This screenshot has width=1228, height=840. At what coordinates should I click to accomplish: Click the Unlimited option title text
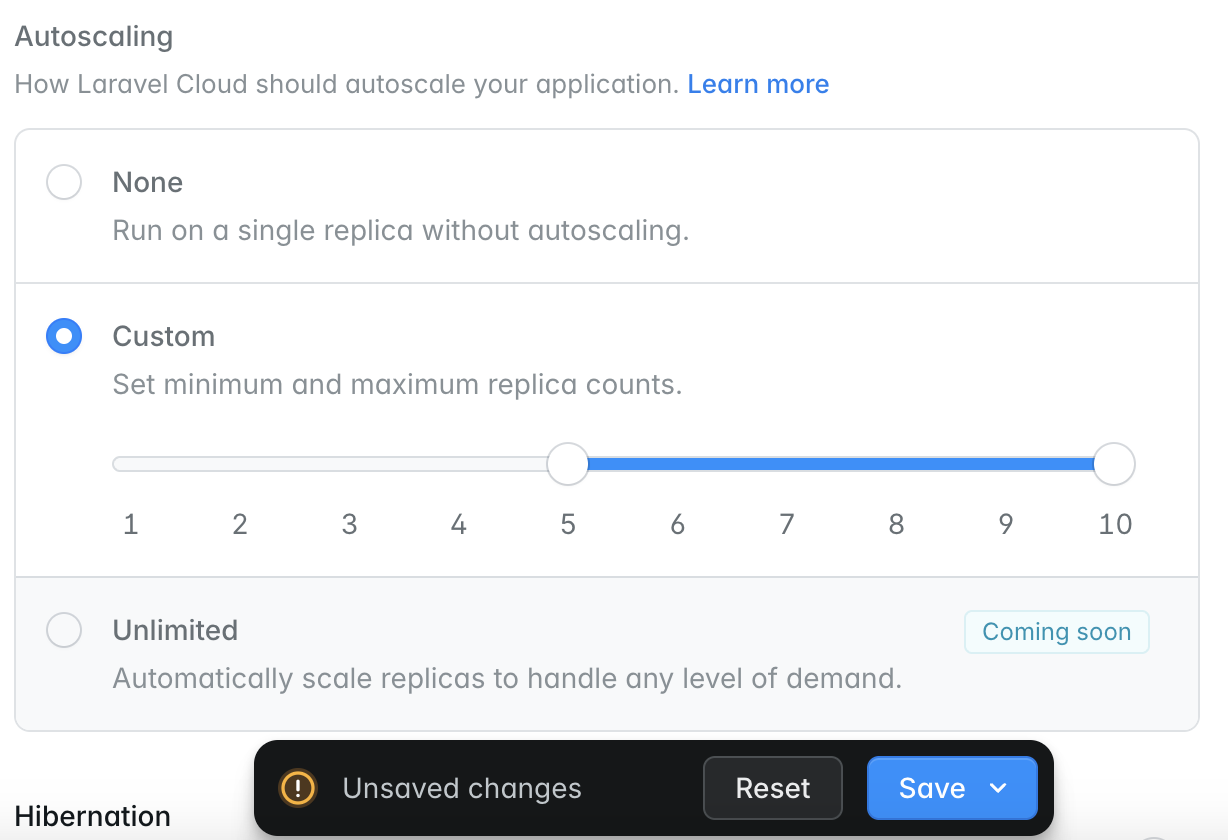pyautogui.click(x=175, y=631)
